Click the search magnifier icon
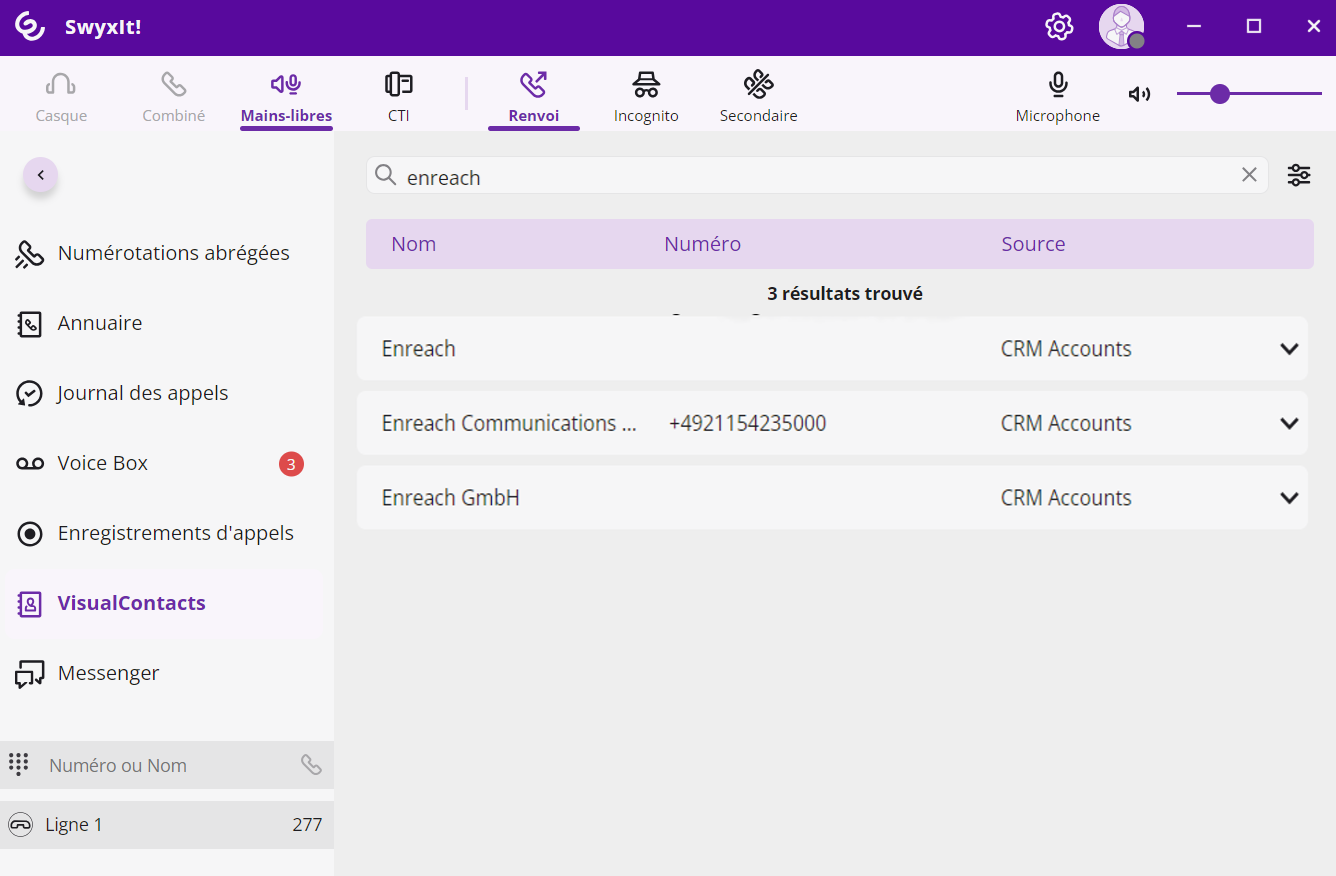This screenshot has width=1336, height=876. (385, 176)
